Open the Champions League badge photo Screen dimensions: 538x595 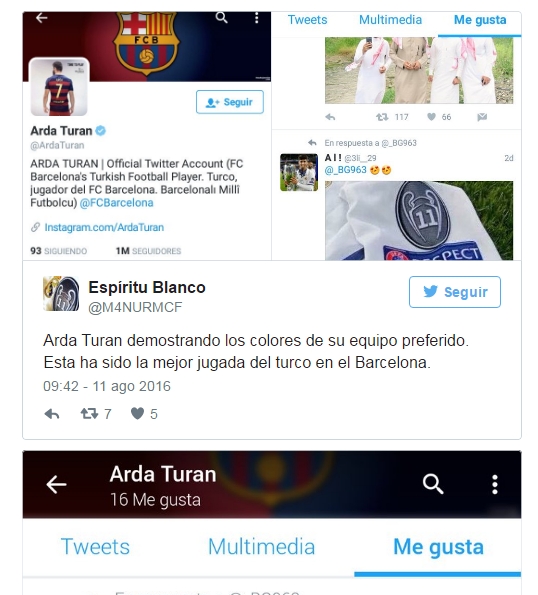coord(419,220)
